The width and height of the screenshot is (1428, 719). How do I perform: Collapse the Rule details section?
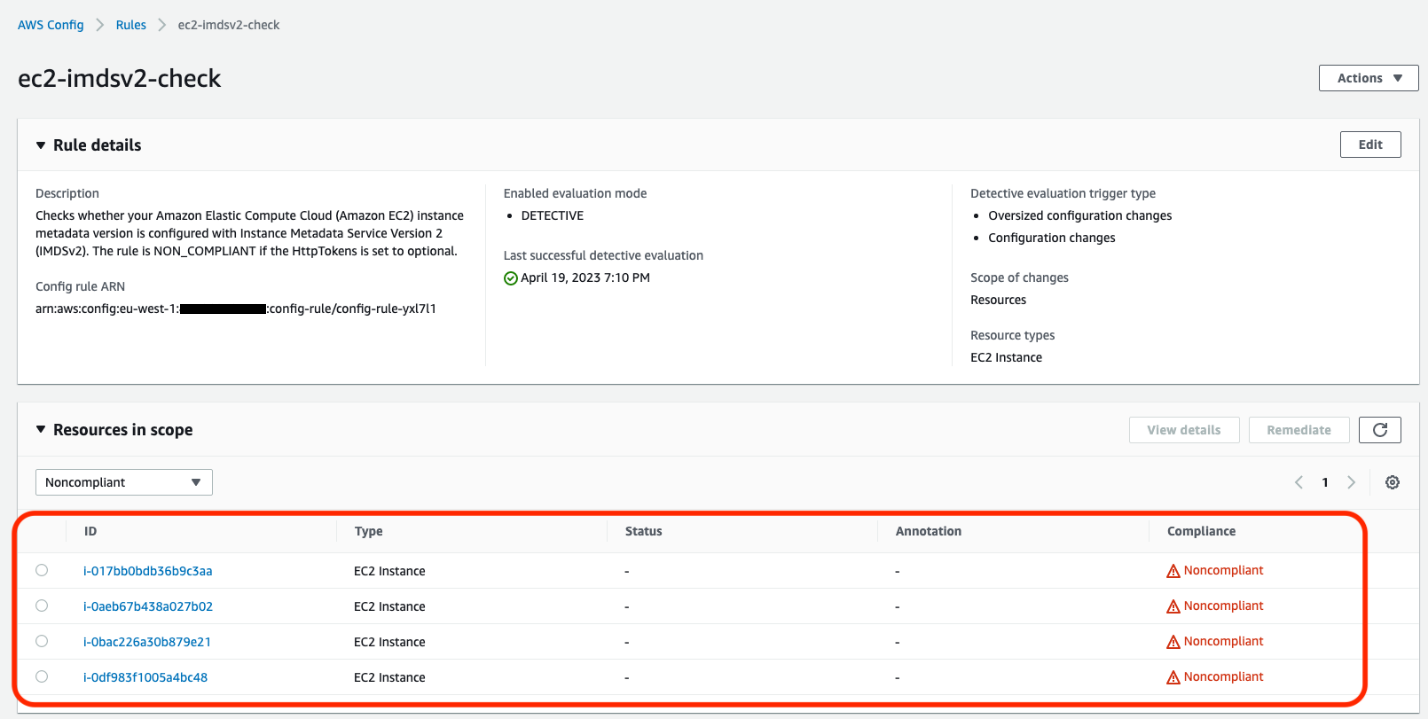pyautogui.click(x=39, y=144)
